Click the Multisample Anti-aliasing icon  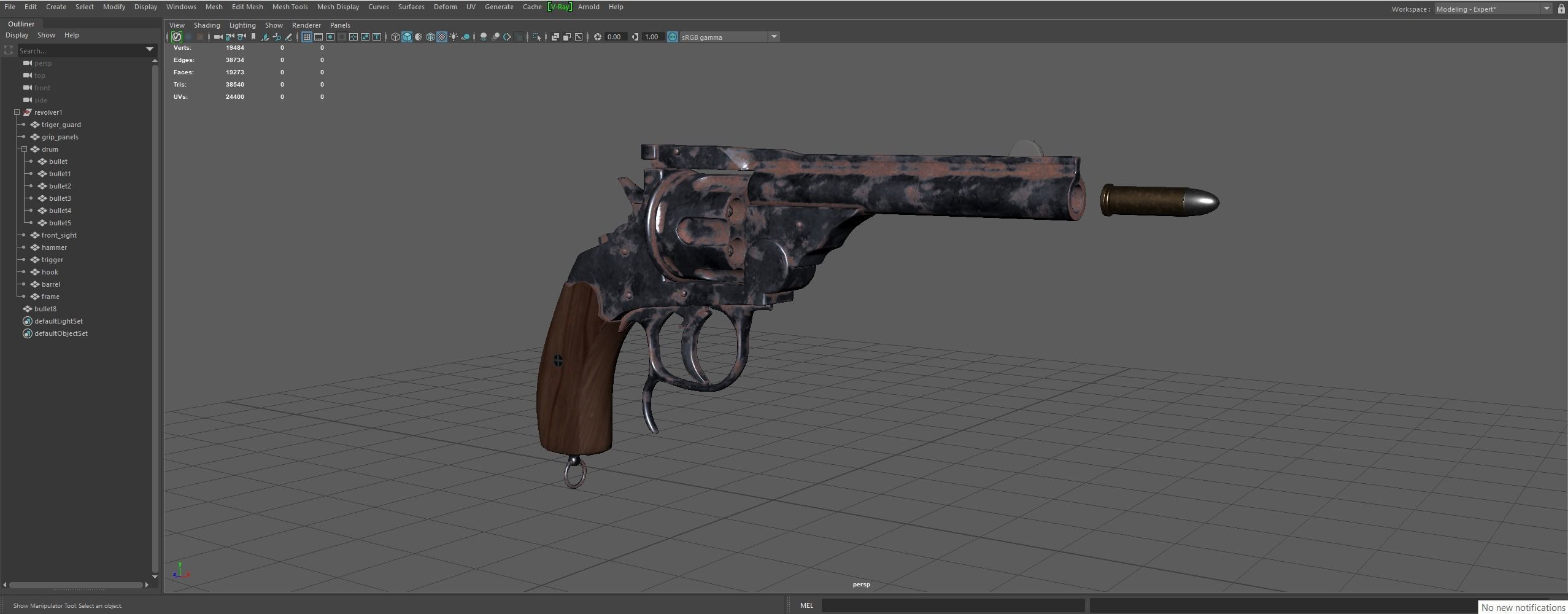click(507, 37)
